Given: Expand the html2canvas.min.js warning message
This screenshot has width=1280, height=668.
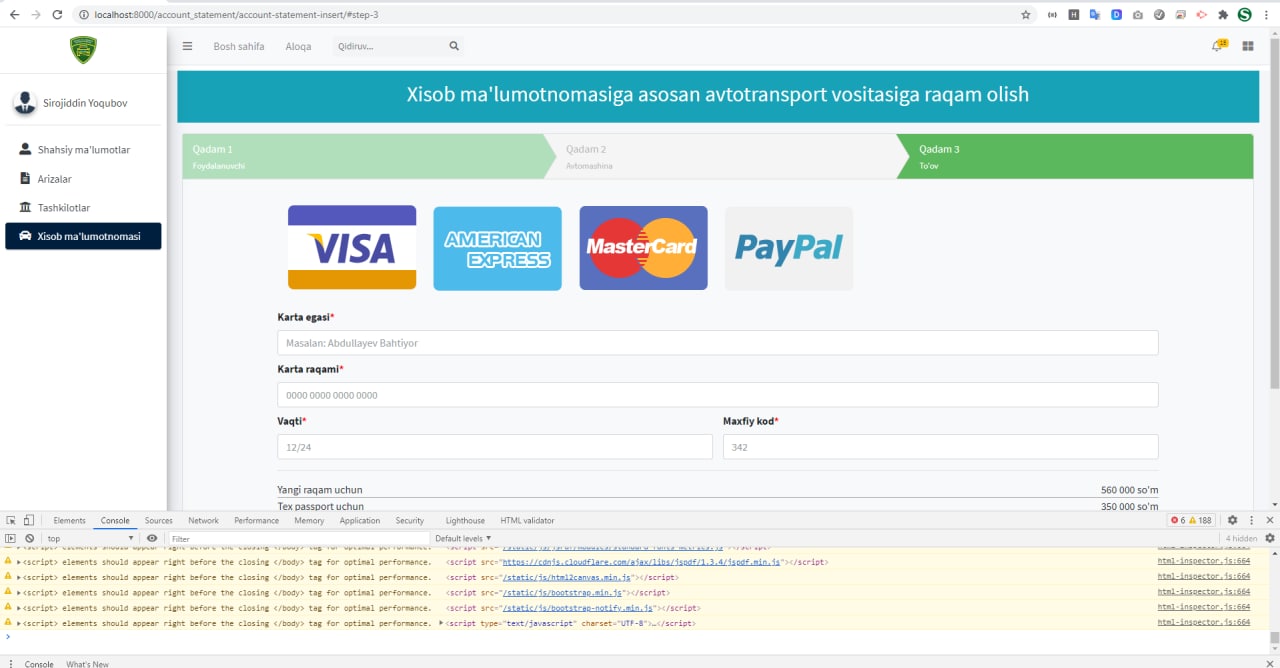Looking at the screenshot, I should [19, 577].
